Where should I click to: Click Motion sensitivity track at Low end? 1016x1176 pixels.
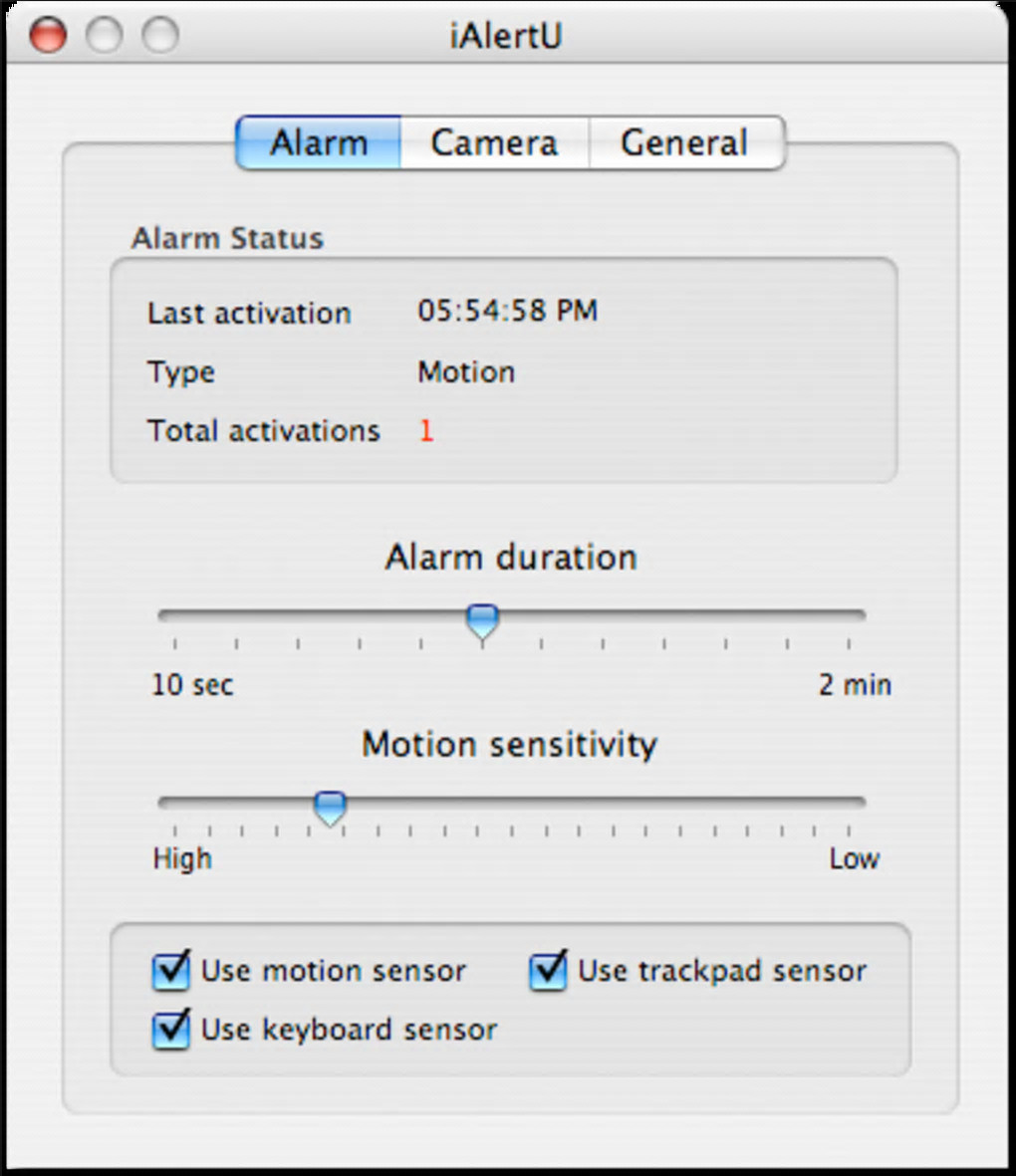[x=859, y=802]
